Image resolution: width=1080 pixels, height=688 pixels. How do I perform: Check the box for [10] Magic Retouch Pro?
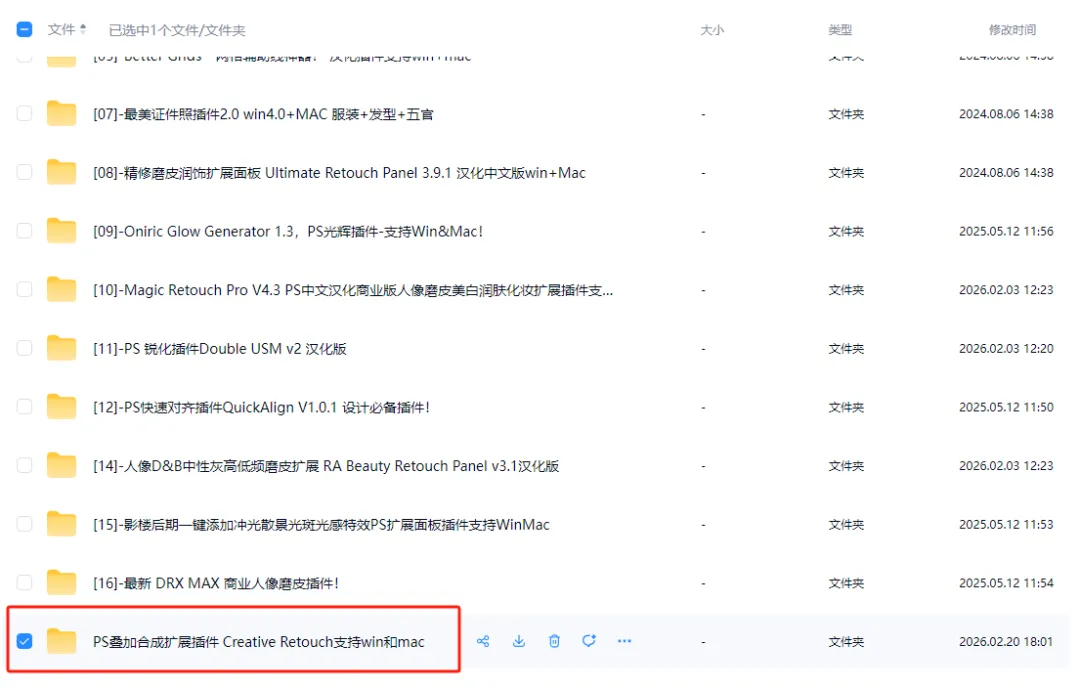click(24, 289)
